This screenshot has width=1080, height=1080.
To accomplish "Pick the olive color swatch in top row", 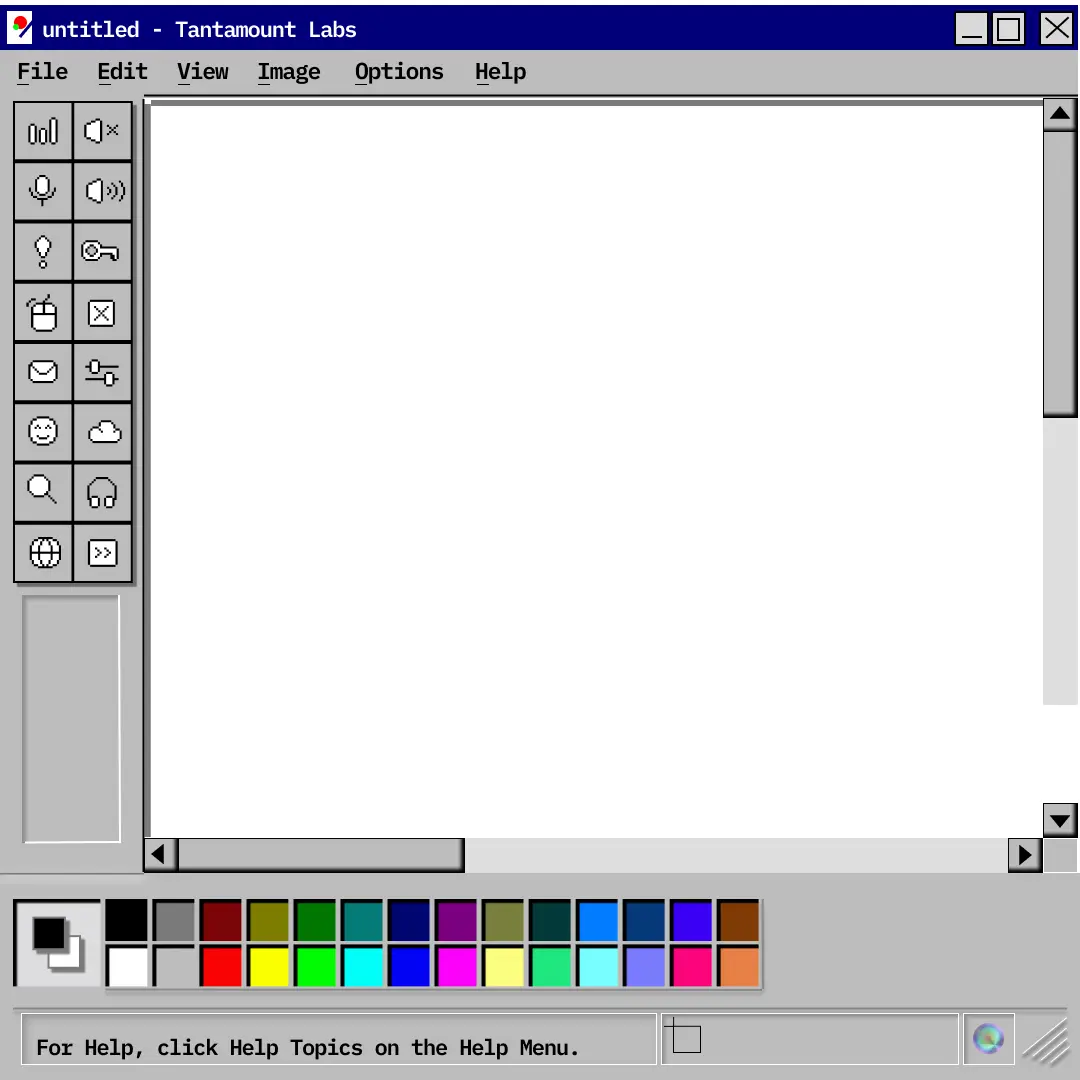I will pyautogui.click(x=268, y=920).
